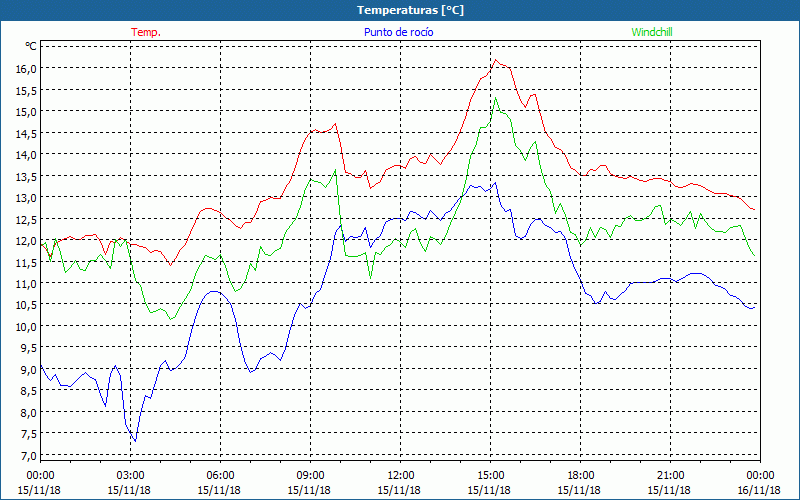800x500 pixels.
Task: Click the '14,0' y-axis value
Action: pos(27,155)
